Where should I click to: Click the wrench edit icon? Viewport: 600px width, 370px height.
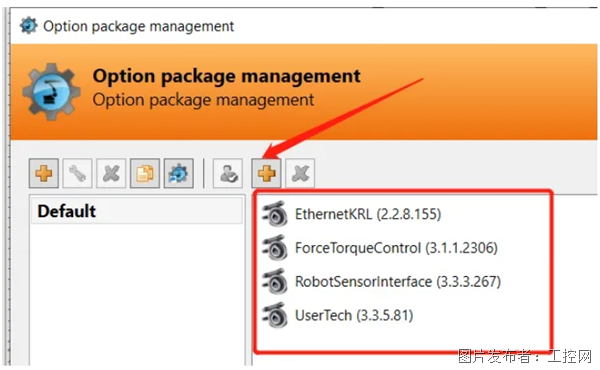pyautogui.click(x=77, y=173)
